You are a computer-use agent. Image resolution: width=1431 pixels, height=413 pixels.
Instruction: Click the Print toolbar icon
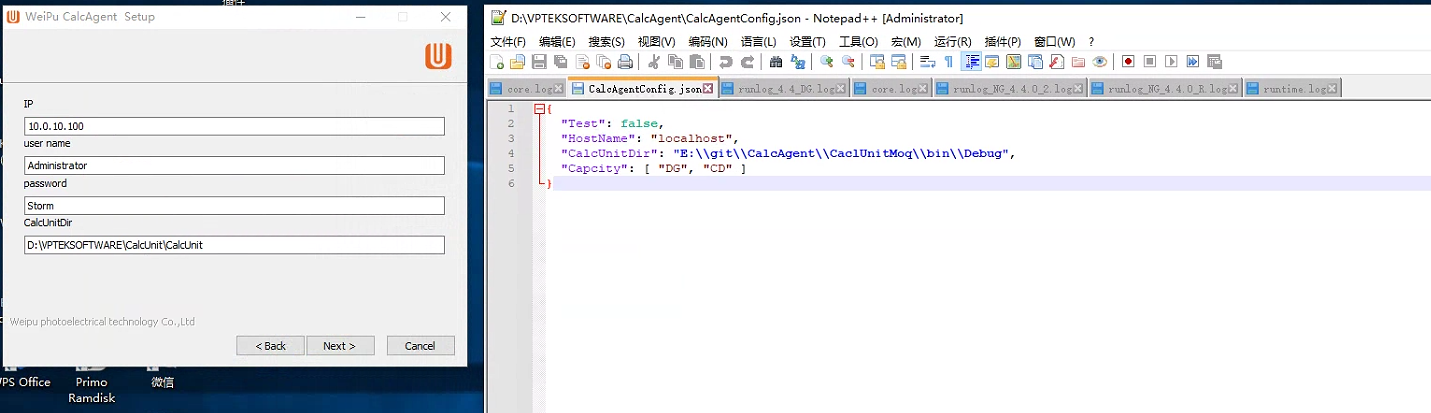(x=625, y=61)
